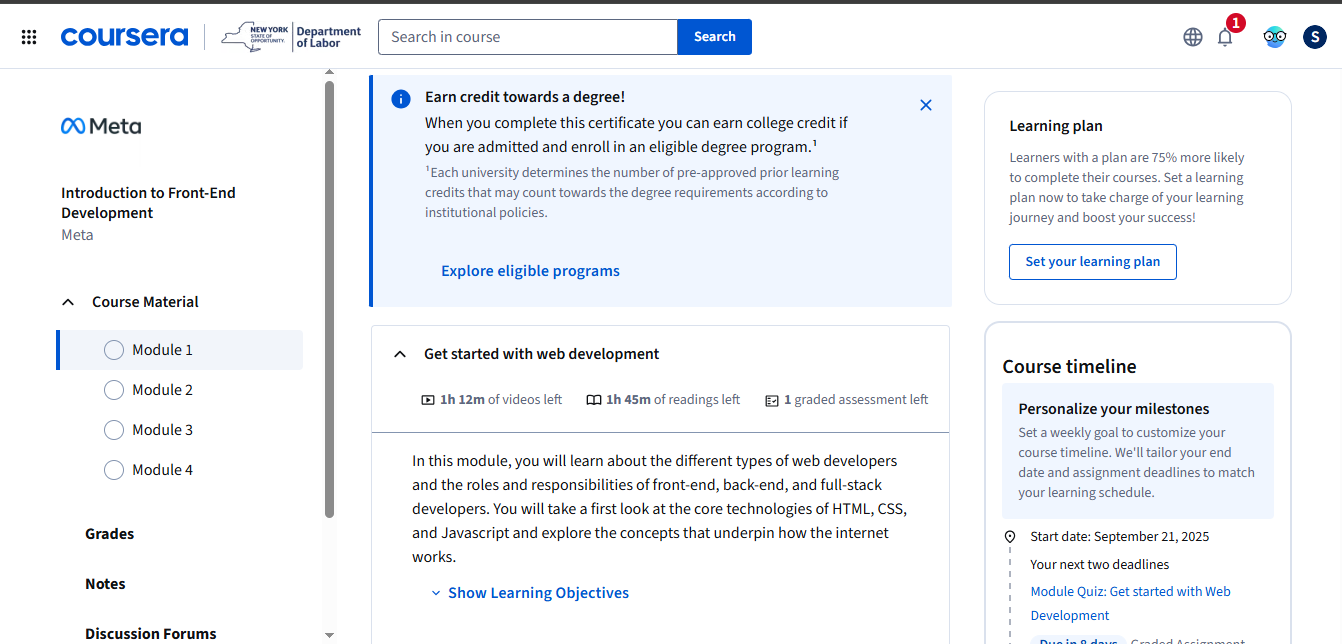Screen dimensions: 1342x644
Task: Select Module 2 in course material
Action: coord(162,390)
